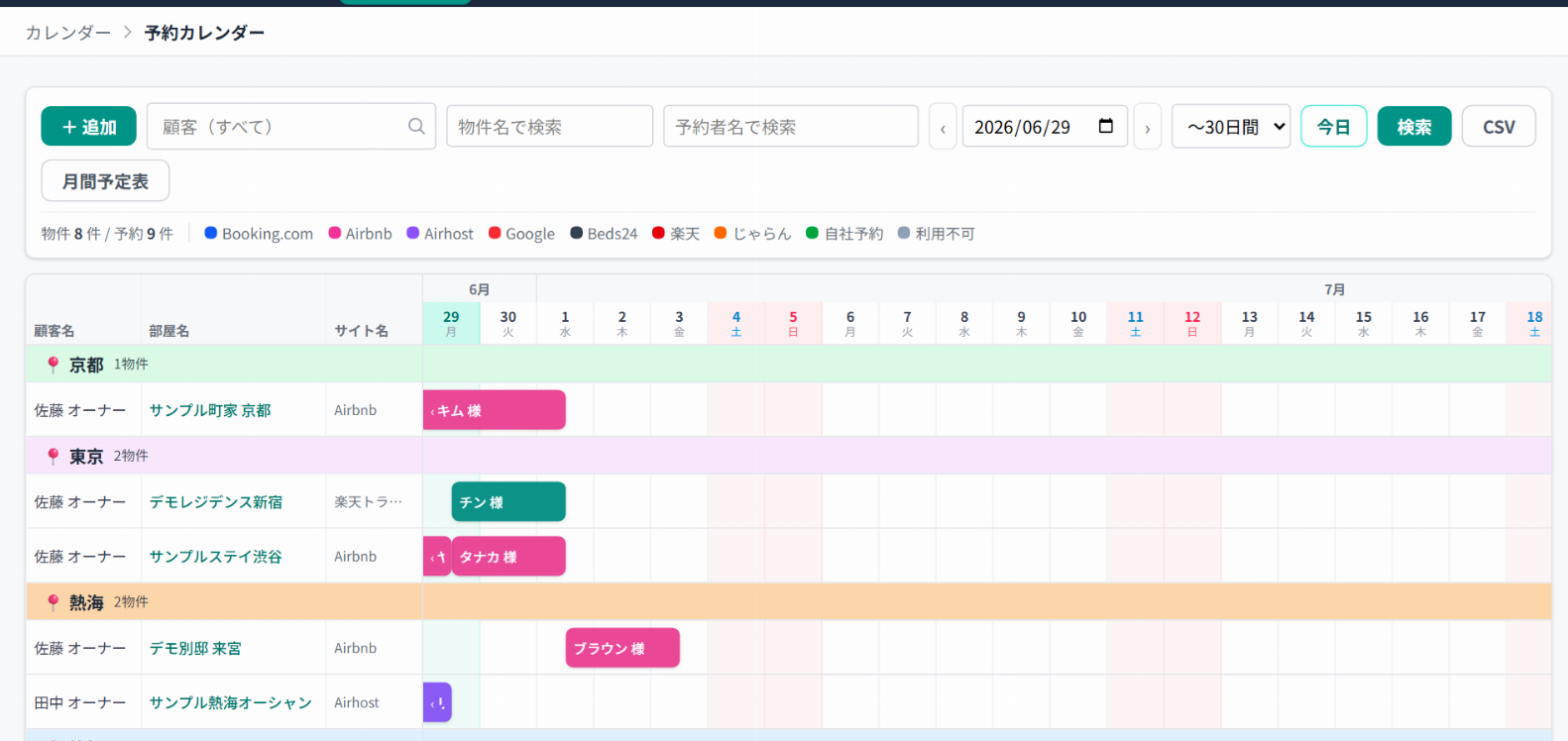
Task: Open デモレジデンス新宿 property link
Action: tap(216, 502)
